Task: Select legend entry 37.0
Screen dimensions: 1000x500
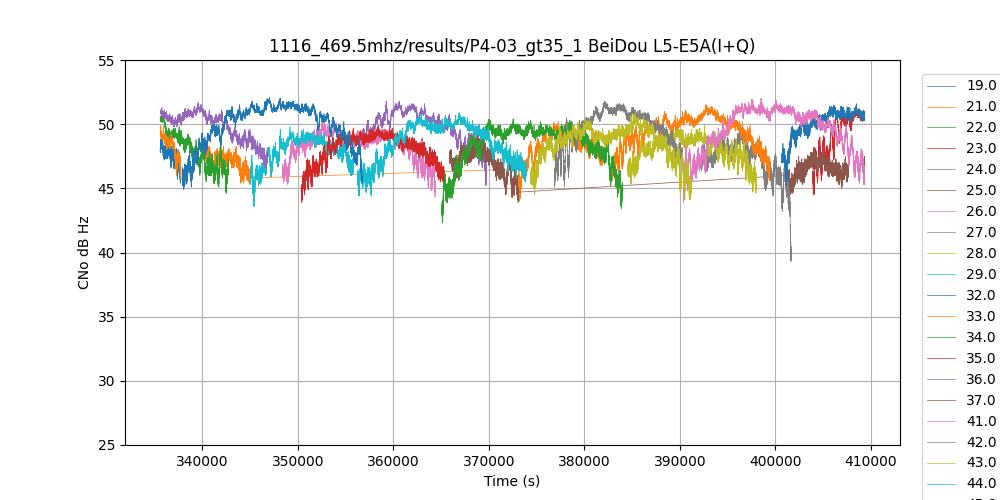Action: click(x=981, y=400)
